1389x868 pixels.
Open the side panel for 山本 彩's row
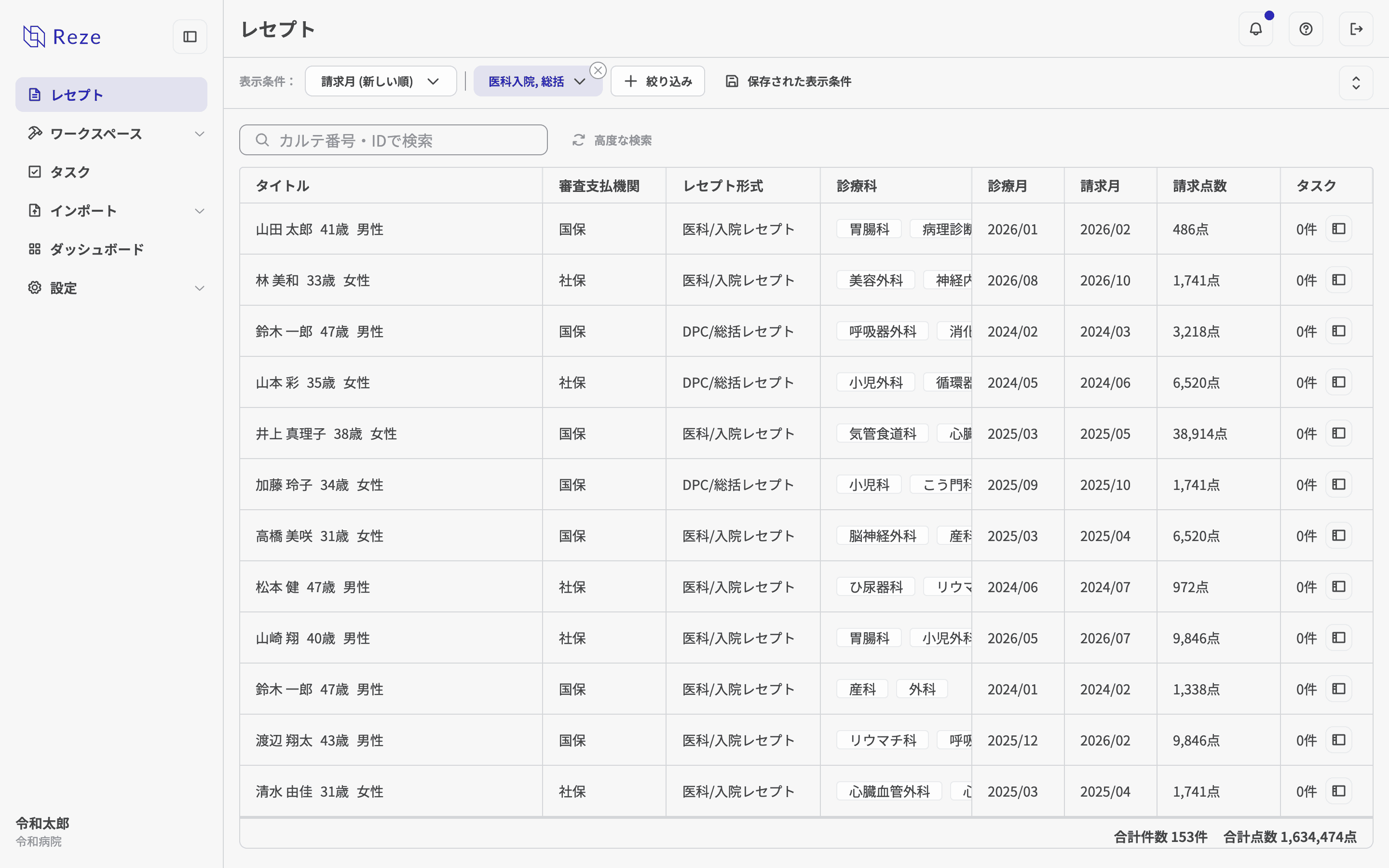(1338, 382)
